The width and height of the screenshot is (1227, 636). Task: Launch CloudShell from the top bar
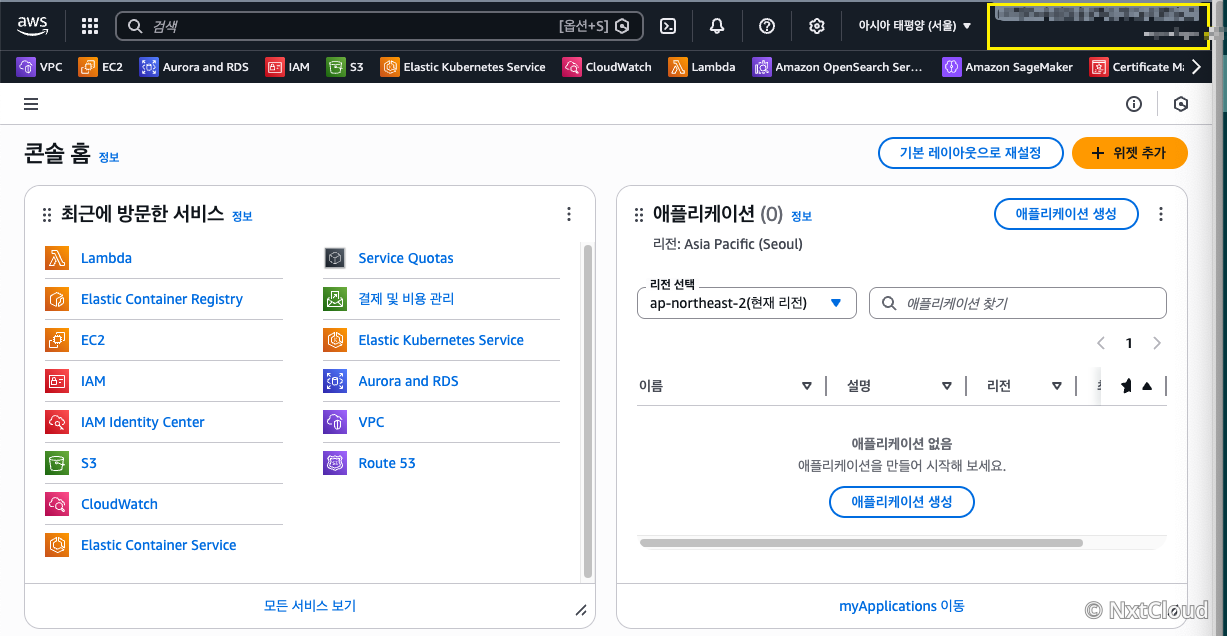click(669, 26)
